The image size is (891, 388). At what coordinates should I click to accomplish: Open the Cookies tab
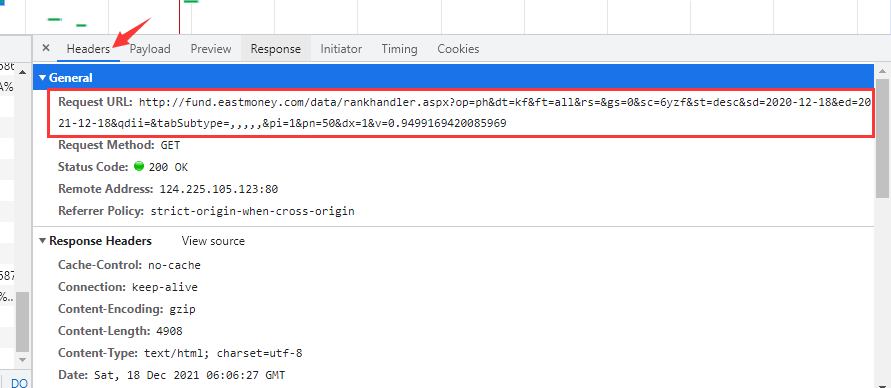coord(458,49)
